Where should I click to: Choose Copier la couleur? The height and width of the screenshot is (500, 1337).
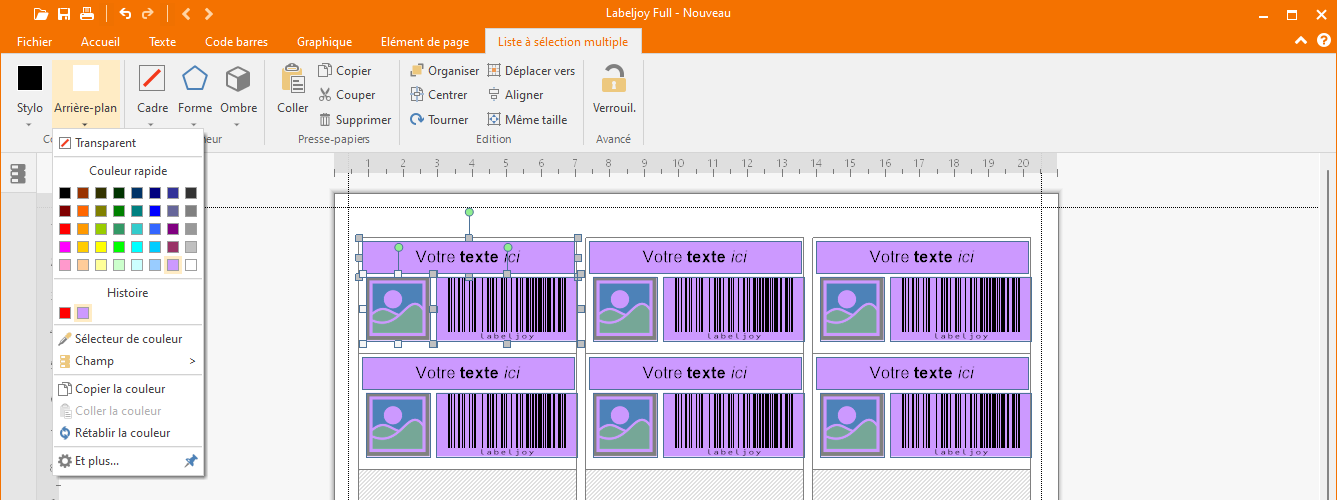pos(128,389)
